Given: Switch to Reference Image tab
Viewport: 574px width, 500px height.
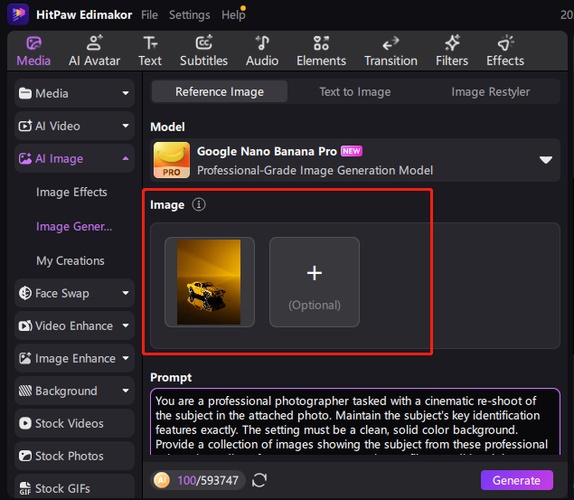Looking at the screenshot, I should click(219, 92).
